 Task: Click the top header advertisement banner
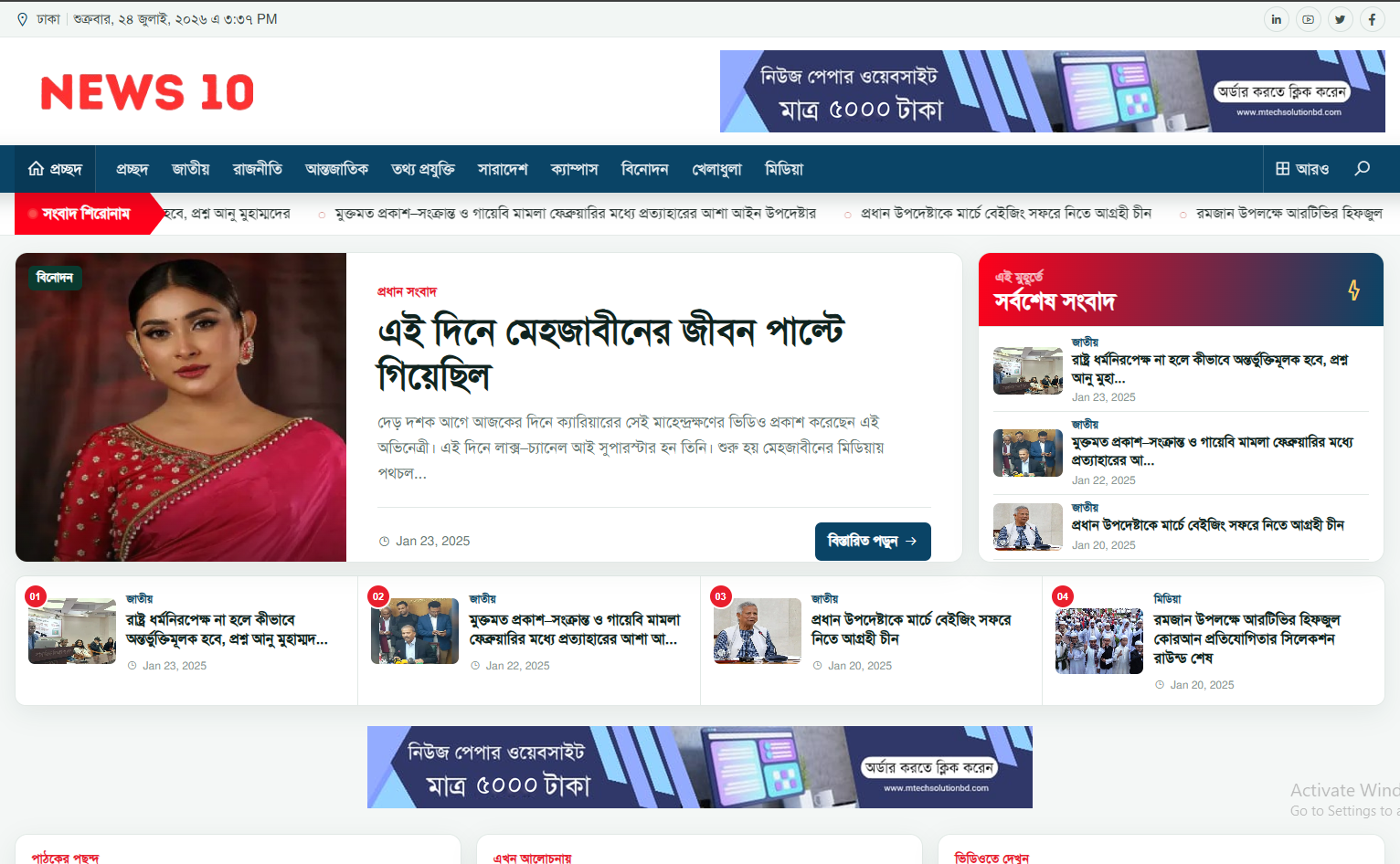point(1053,91)
